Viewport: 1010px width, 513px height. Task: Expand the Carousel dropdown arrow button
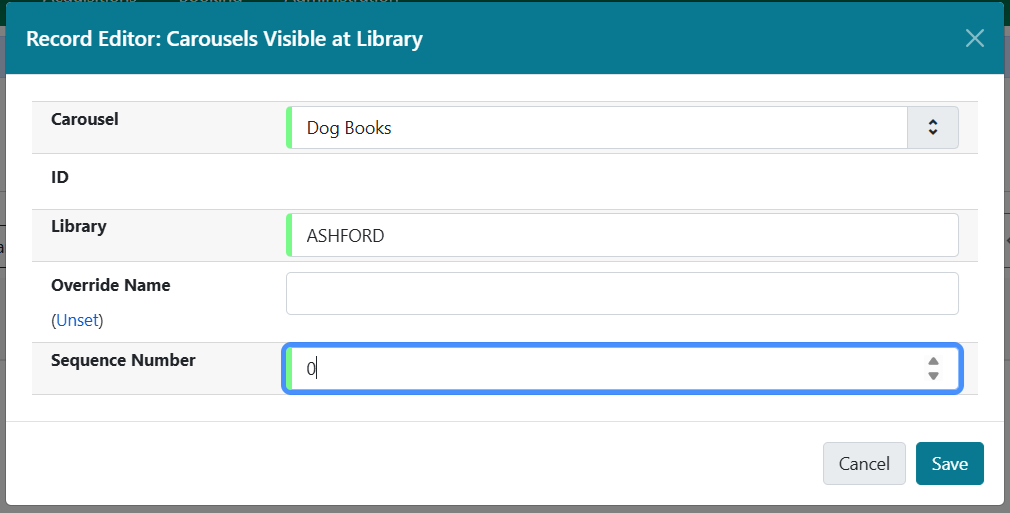[x=932, y=127]
